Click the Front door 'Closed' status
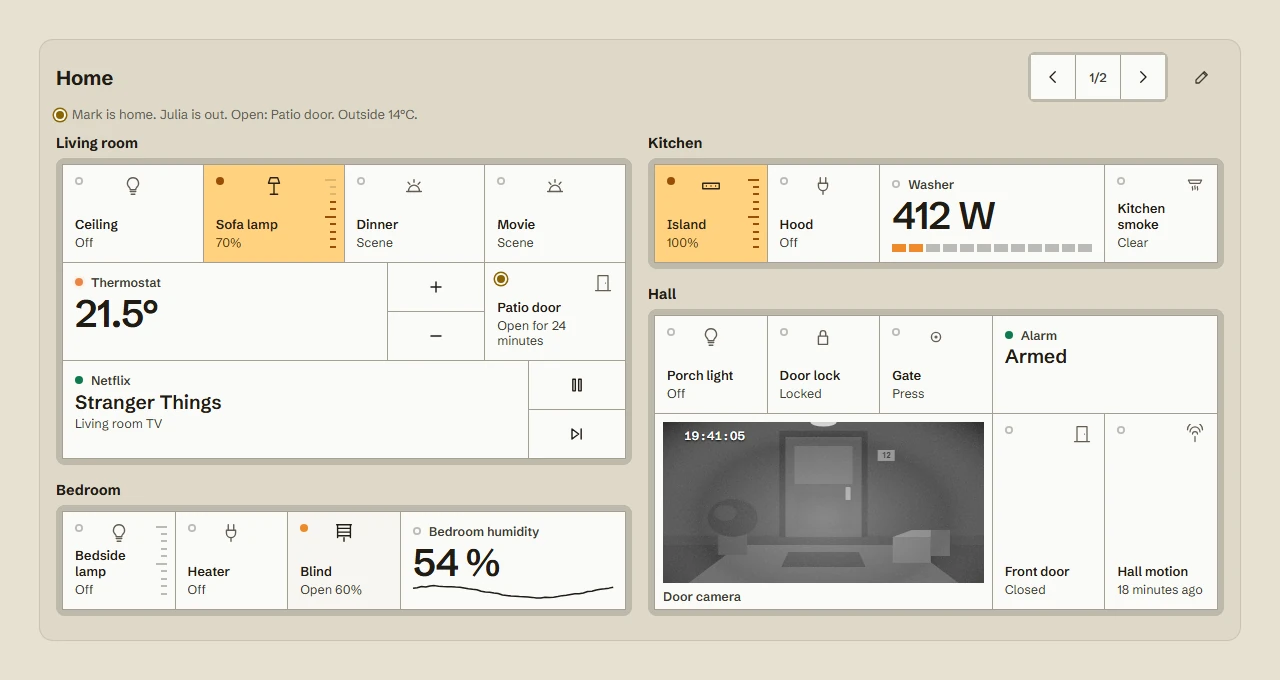 point(1025,590)
